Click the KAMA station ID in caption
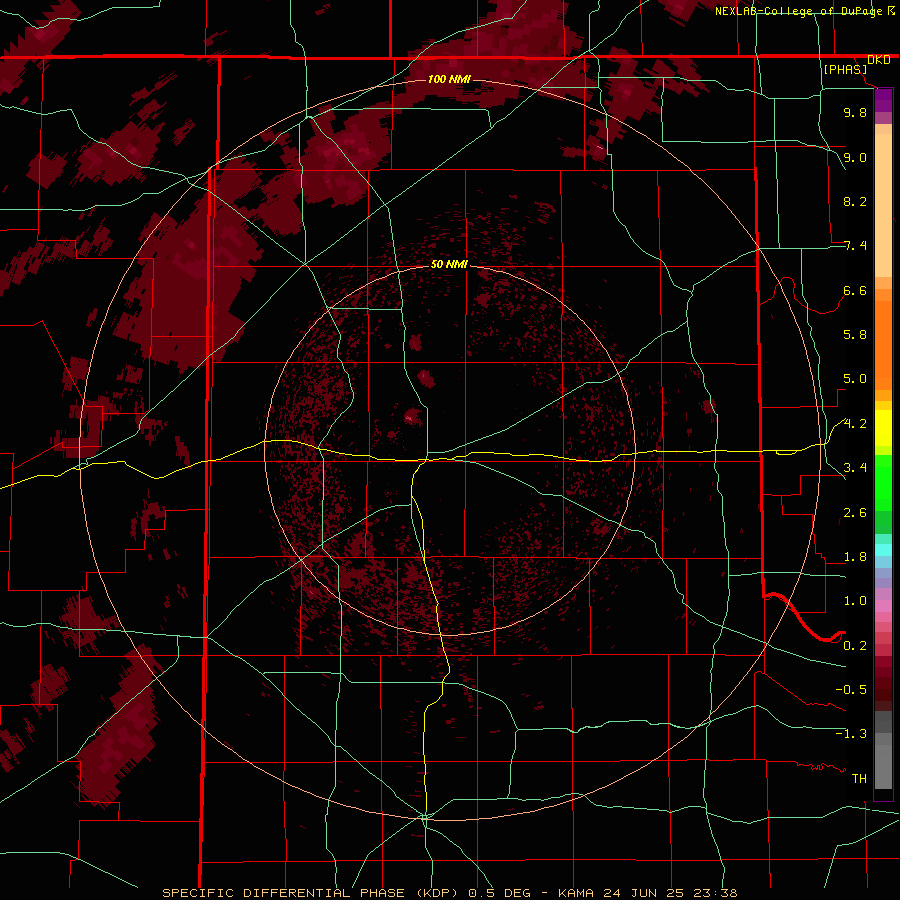900x900 pixels. point(577,893)
